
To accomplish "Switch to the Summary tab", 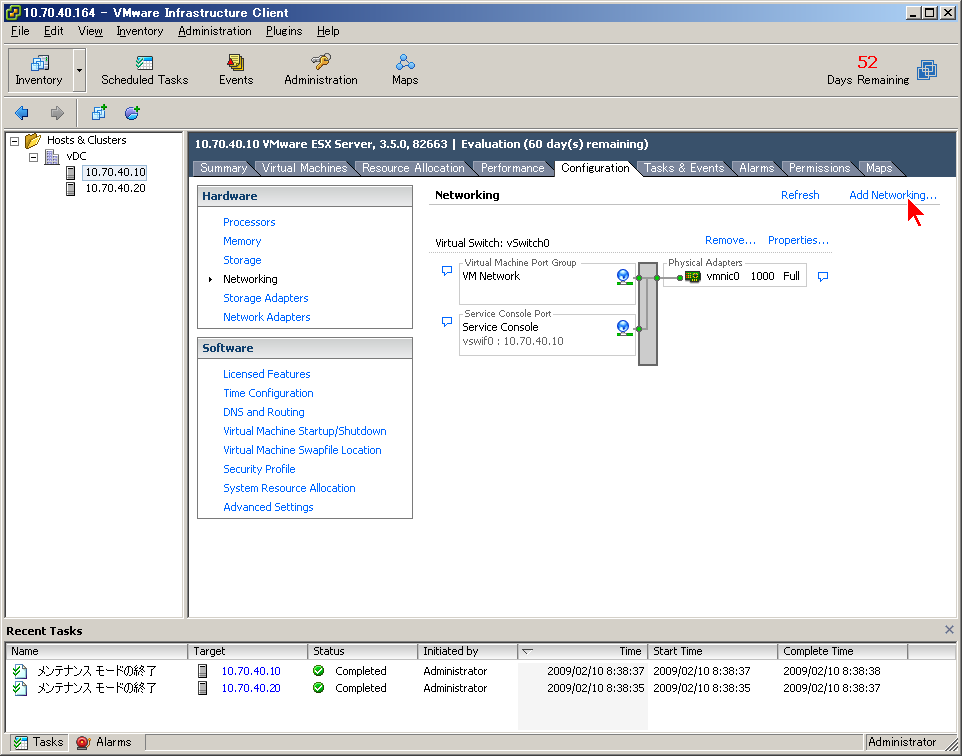I will [223, 168].
